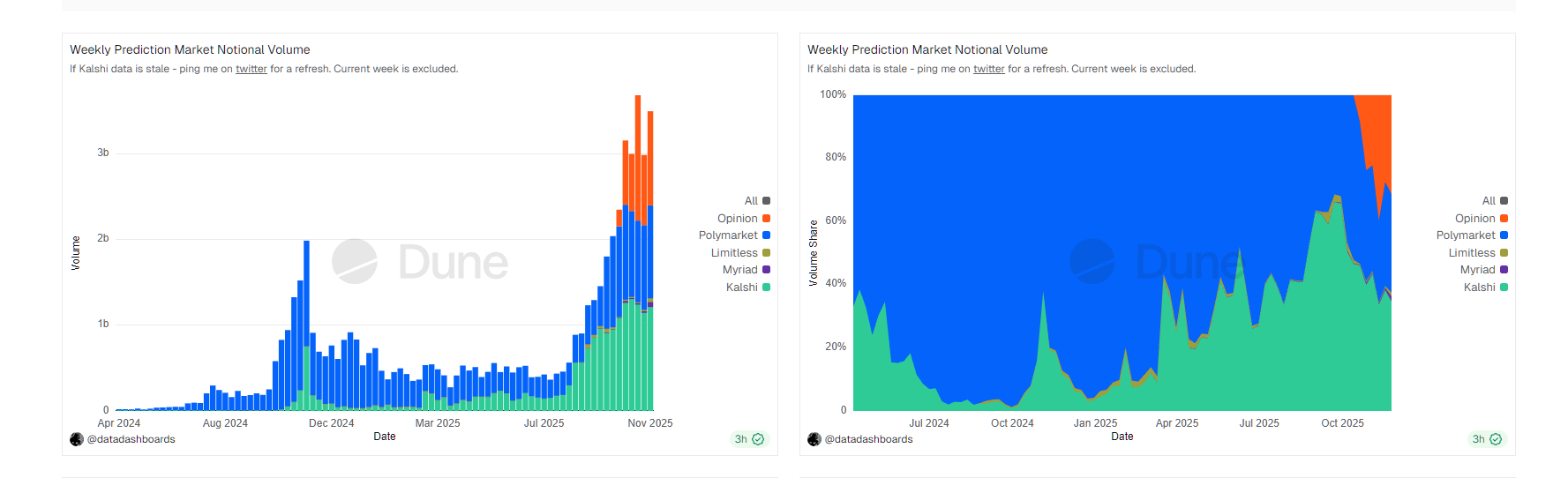This screenshot has height=478, width=1568.
Task: Click the @datadashboards avatar under the volume share chart
Action: tap(814, 439)
